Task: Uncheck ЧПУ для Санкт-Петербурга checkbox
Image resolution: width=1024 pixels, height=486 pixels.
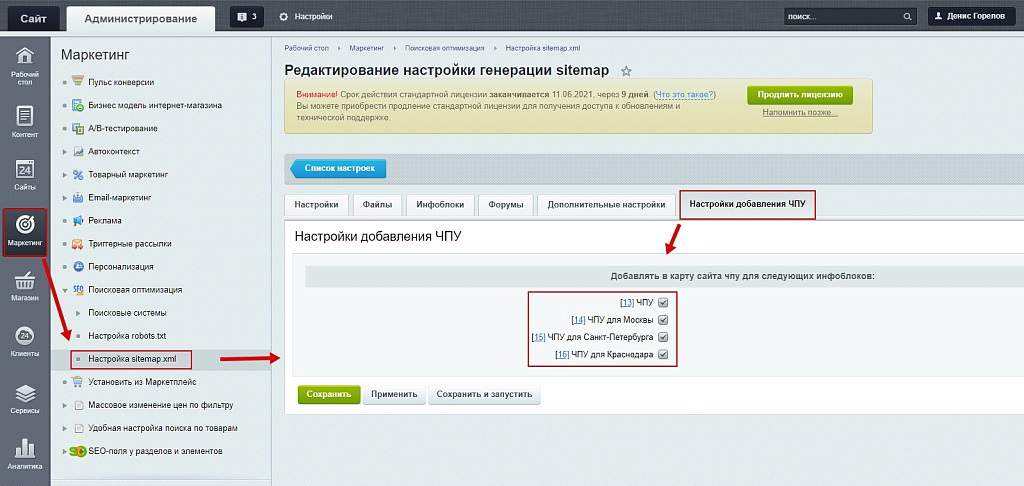Action: 663,337
